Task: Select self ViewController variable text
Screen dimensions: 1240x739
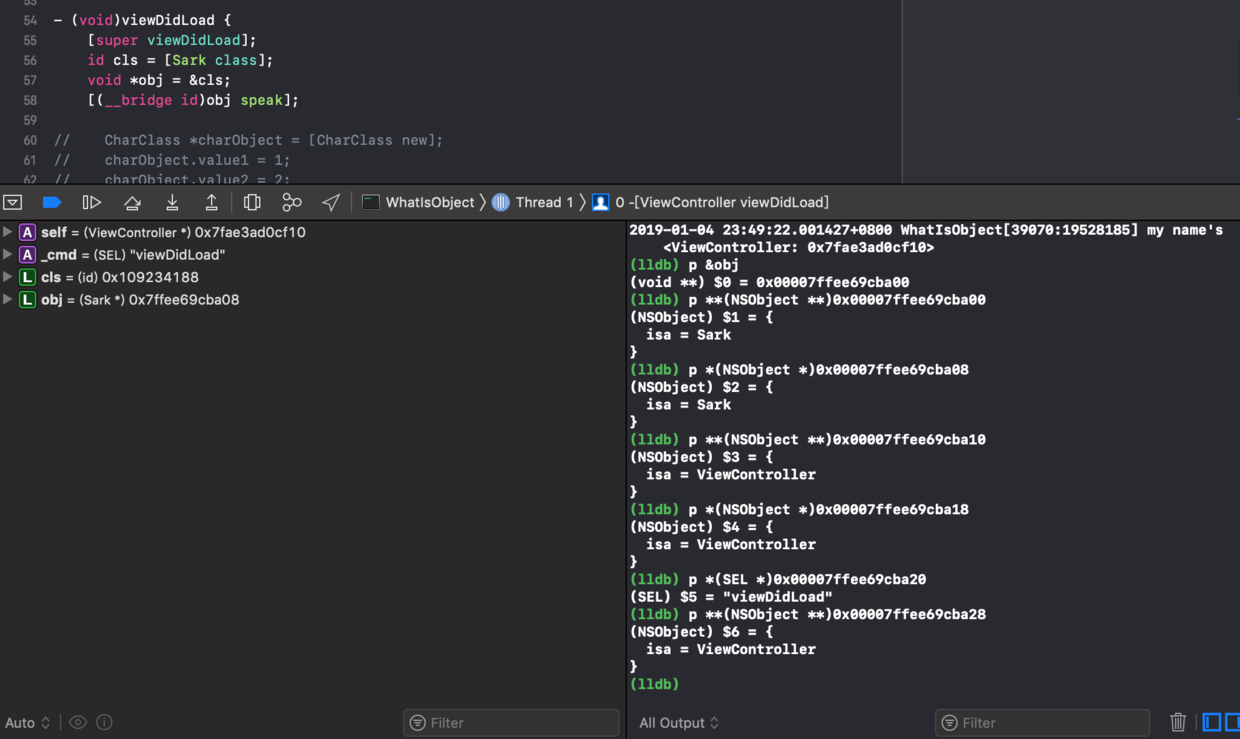Action: (x=173, y=232)
